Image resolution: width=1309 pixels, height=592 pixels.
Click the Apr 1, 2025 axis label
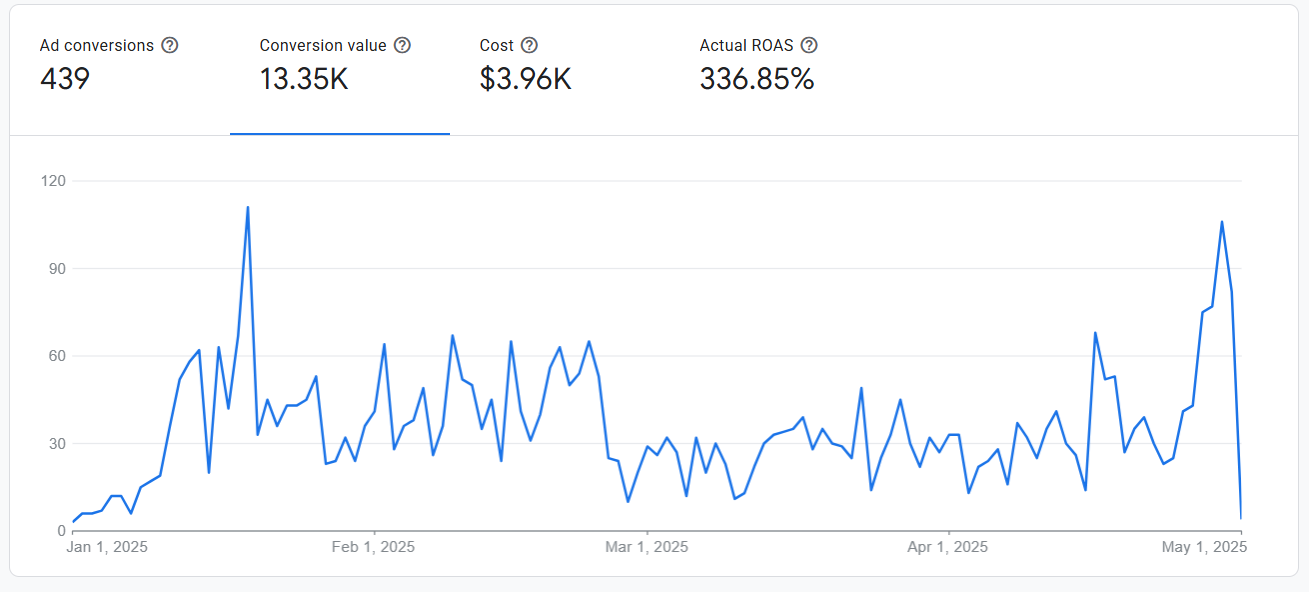[x=947, y=547]
